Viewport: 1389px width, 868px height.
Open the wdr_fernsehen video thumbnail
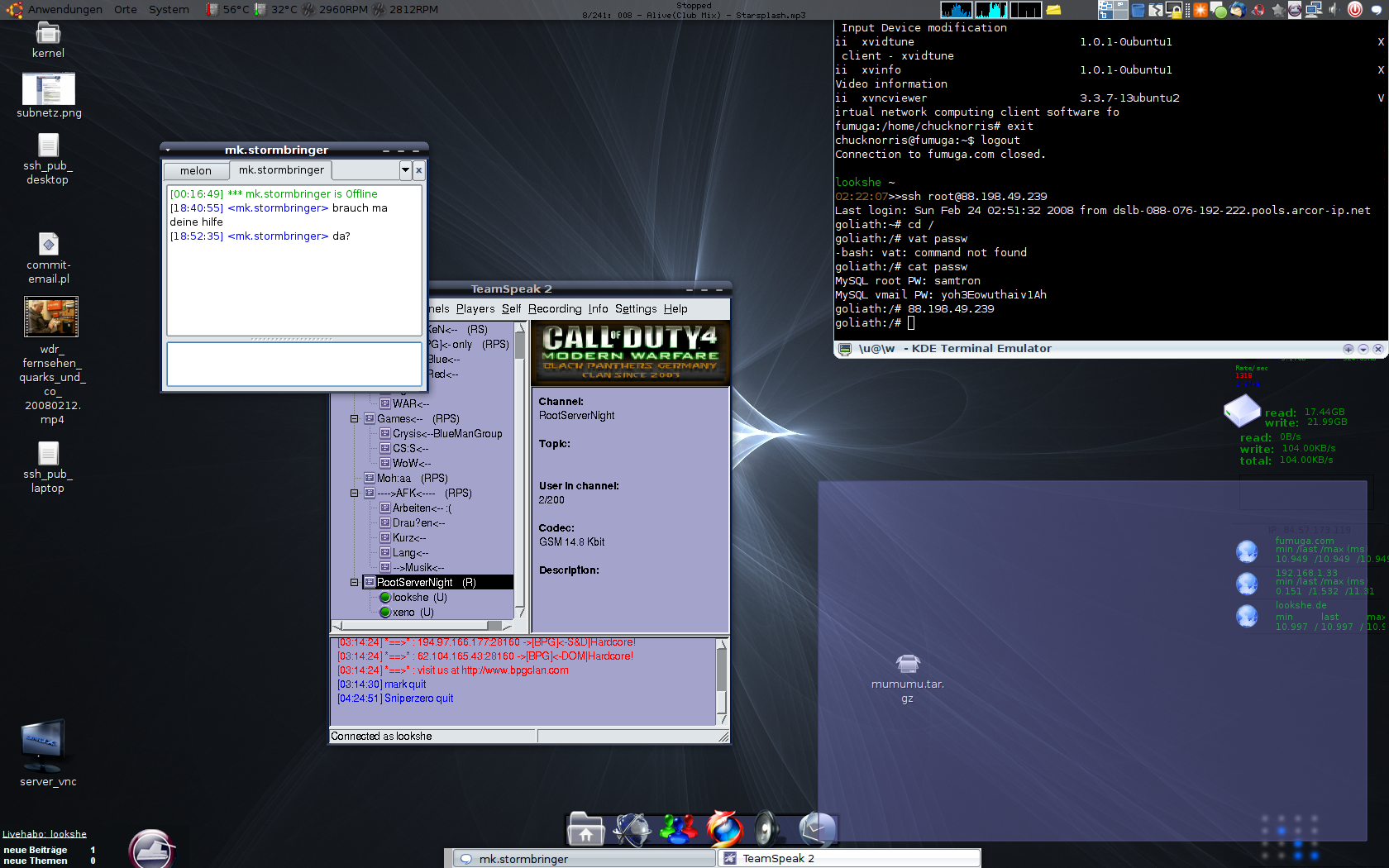click(x=51, y=317)
